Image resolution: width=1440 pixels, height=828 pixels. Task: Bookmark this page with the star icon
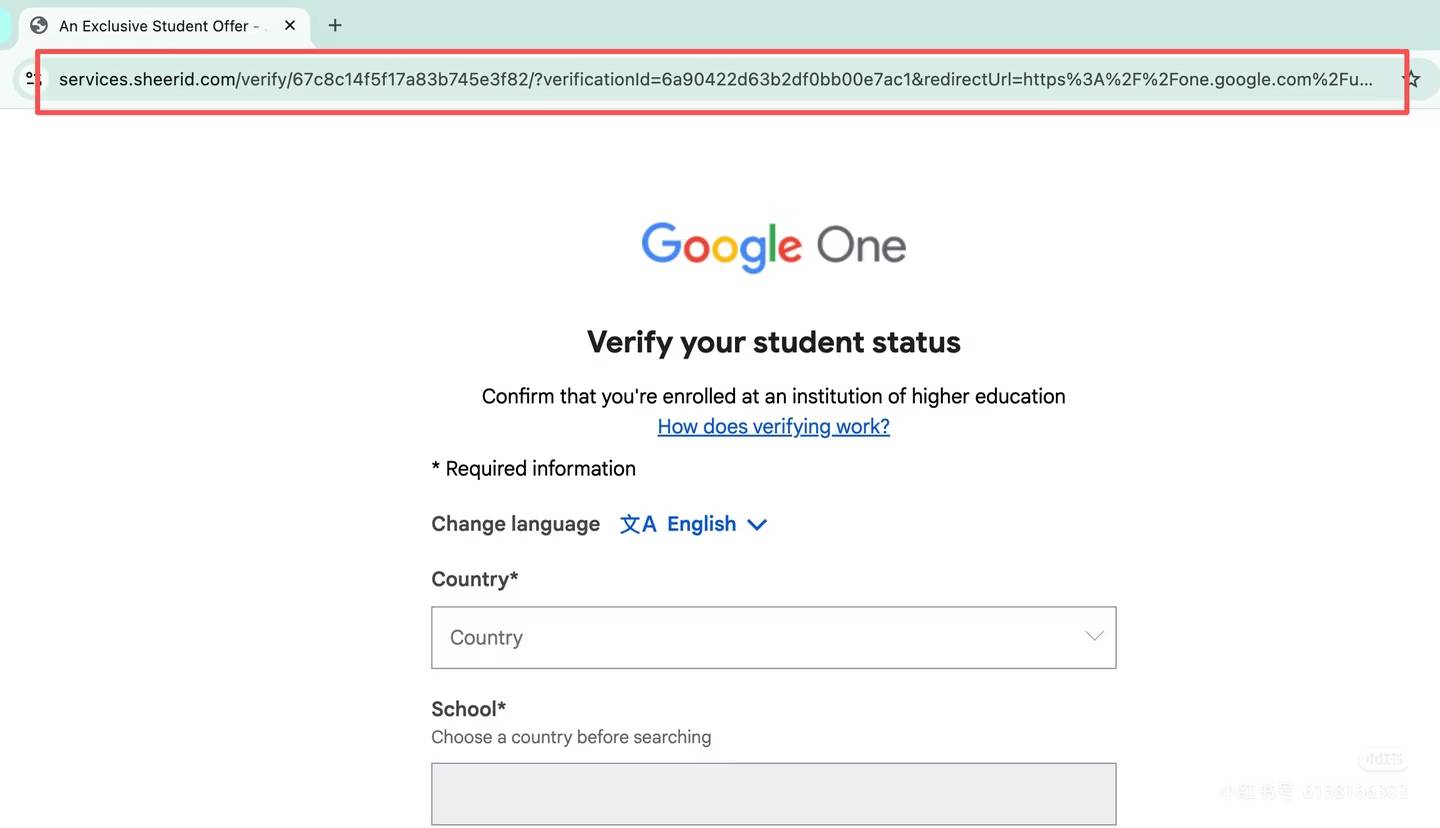pos(1411,79)
